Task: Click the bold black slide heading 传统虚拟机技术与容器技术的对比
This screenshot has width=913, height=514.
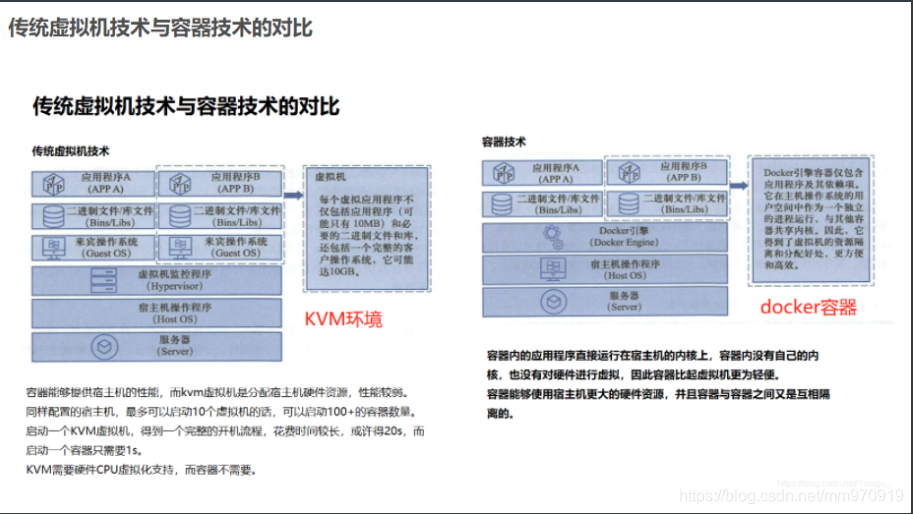Action: coord(186,106)
